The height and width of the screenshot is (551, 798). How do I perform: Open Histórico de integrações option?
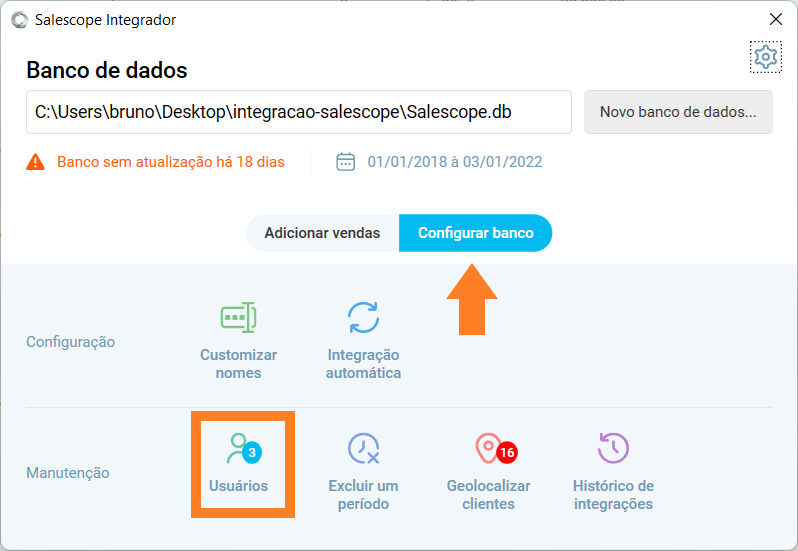click(x=613, y=472)
